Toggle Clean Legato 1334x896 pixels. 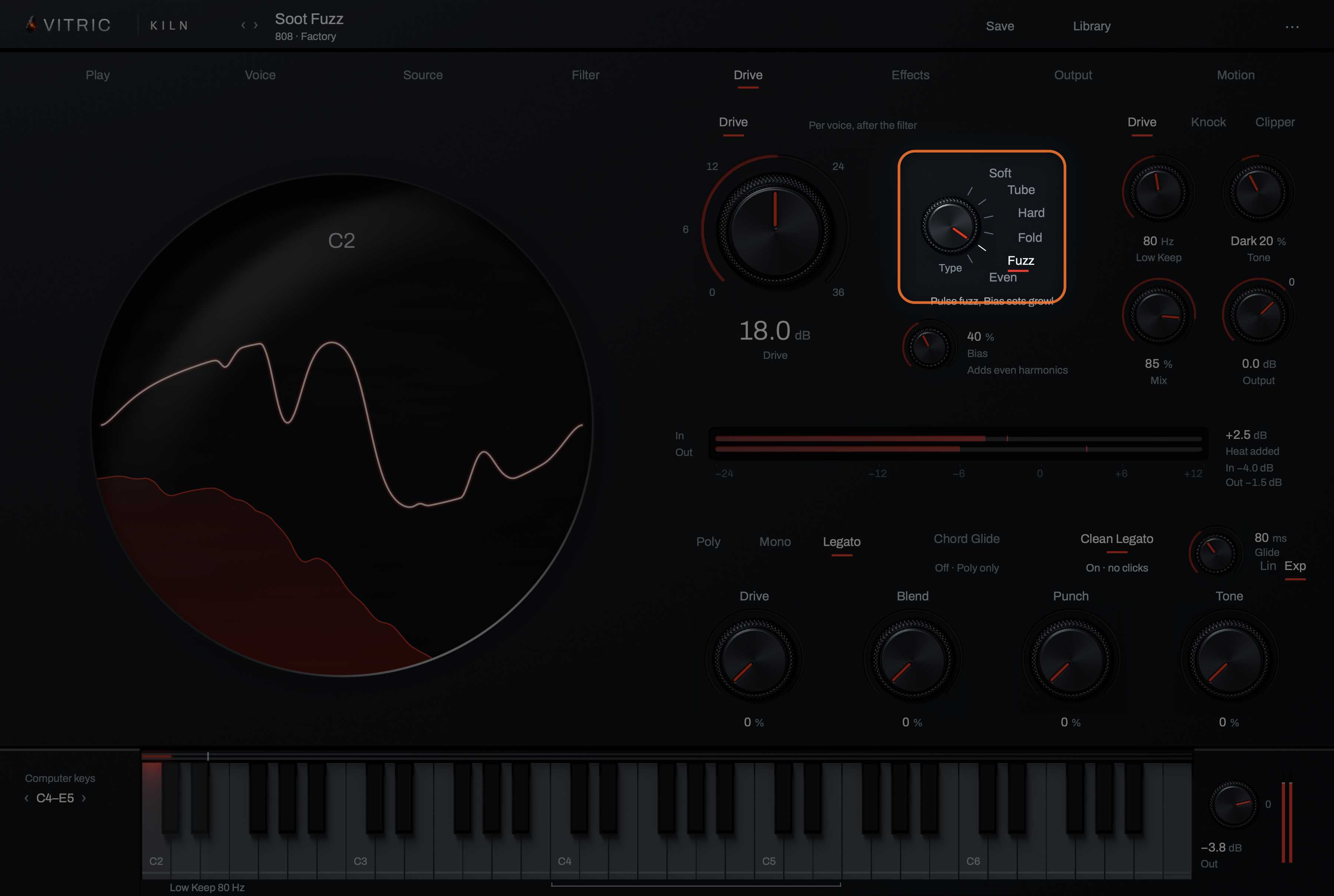[1117, 539]
